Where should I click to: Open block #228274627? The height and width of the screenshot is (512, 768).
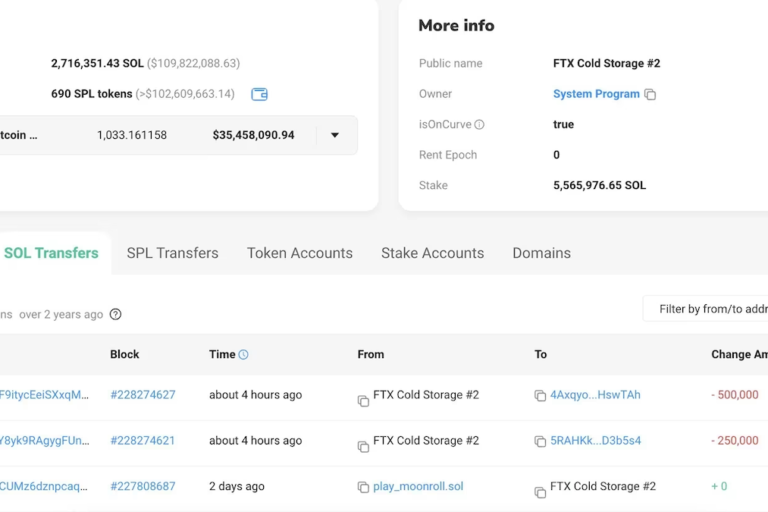point(143,395)
